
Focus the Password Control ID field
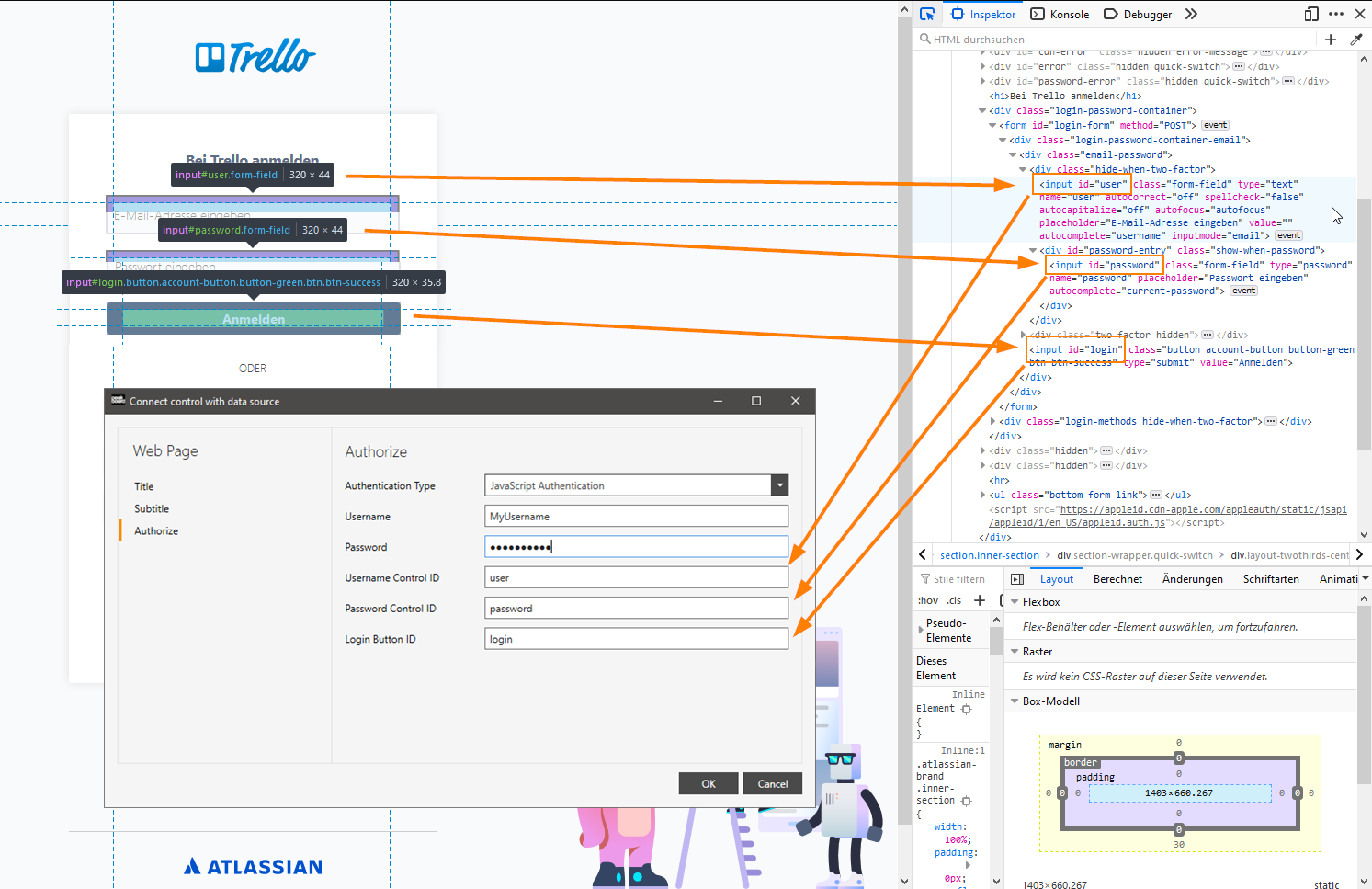(x=636, y=608)
